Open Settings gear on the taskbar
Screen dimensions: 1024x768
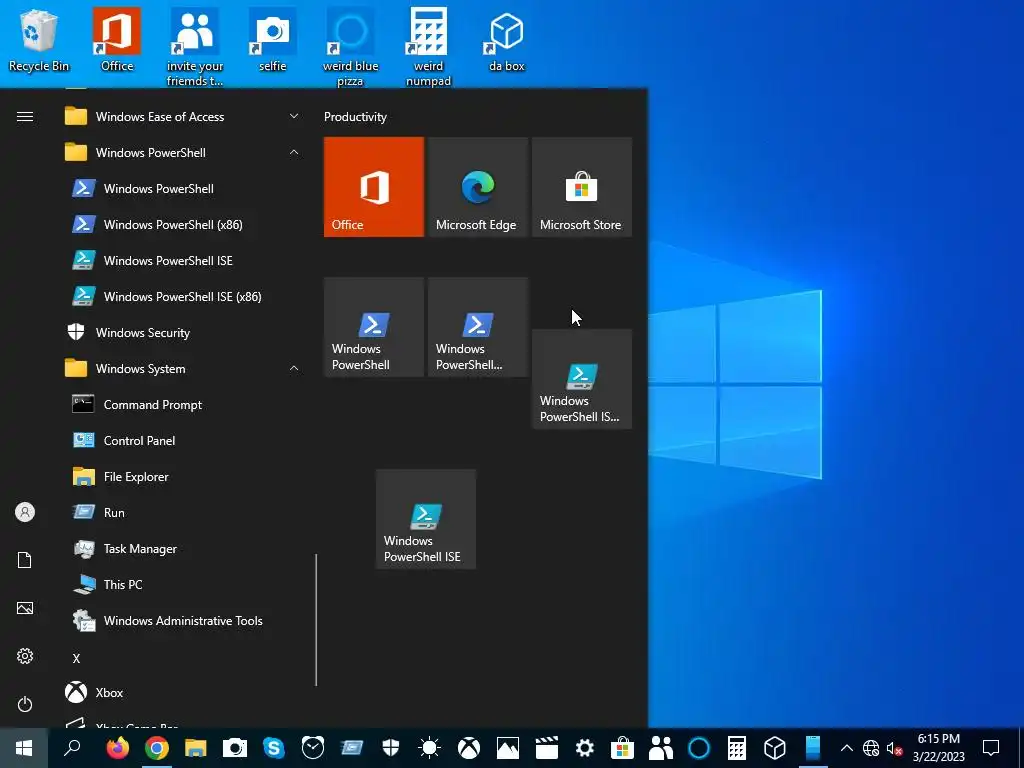[x=584, y=748]
